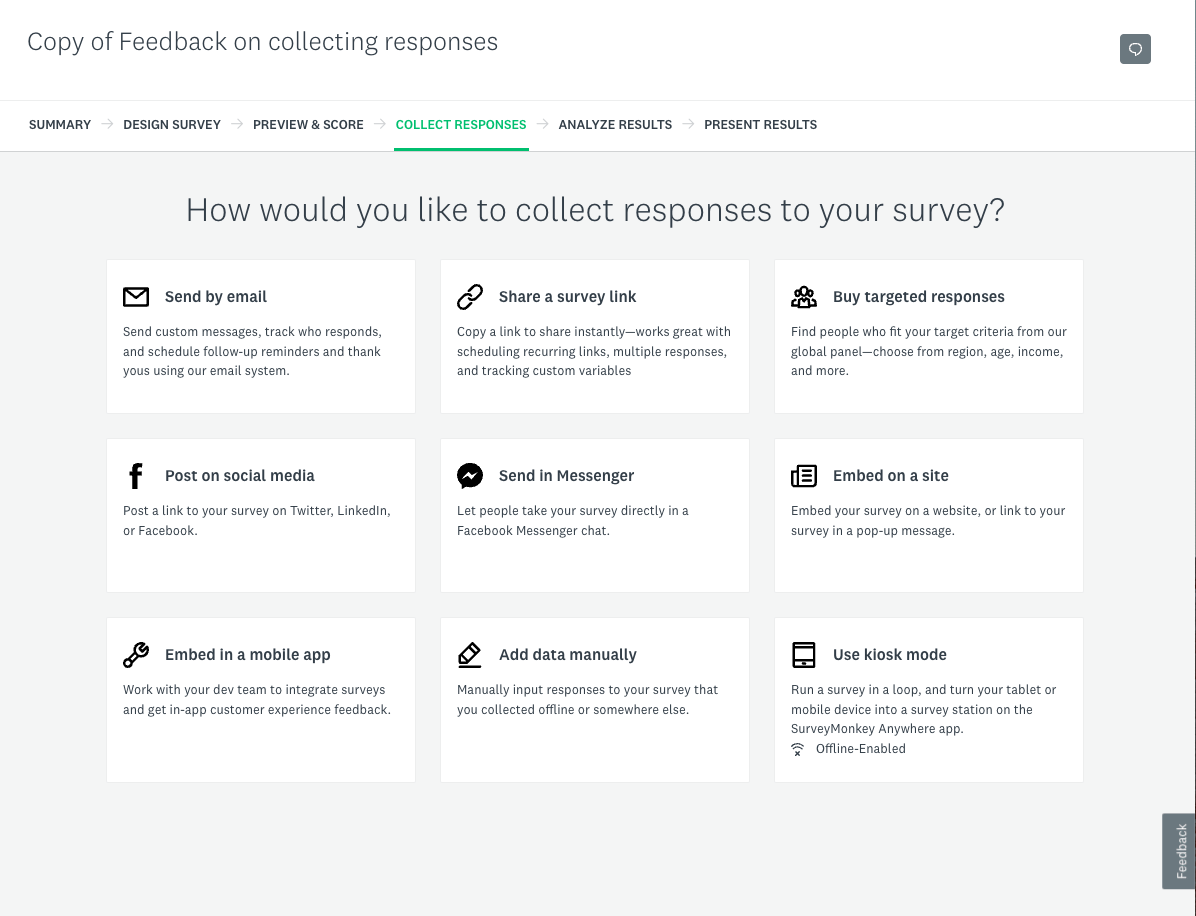Click the Offline-Enabled wifi icon
1196x916 pixels.
click(798, 749)
